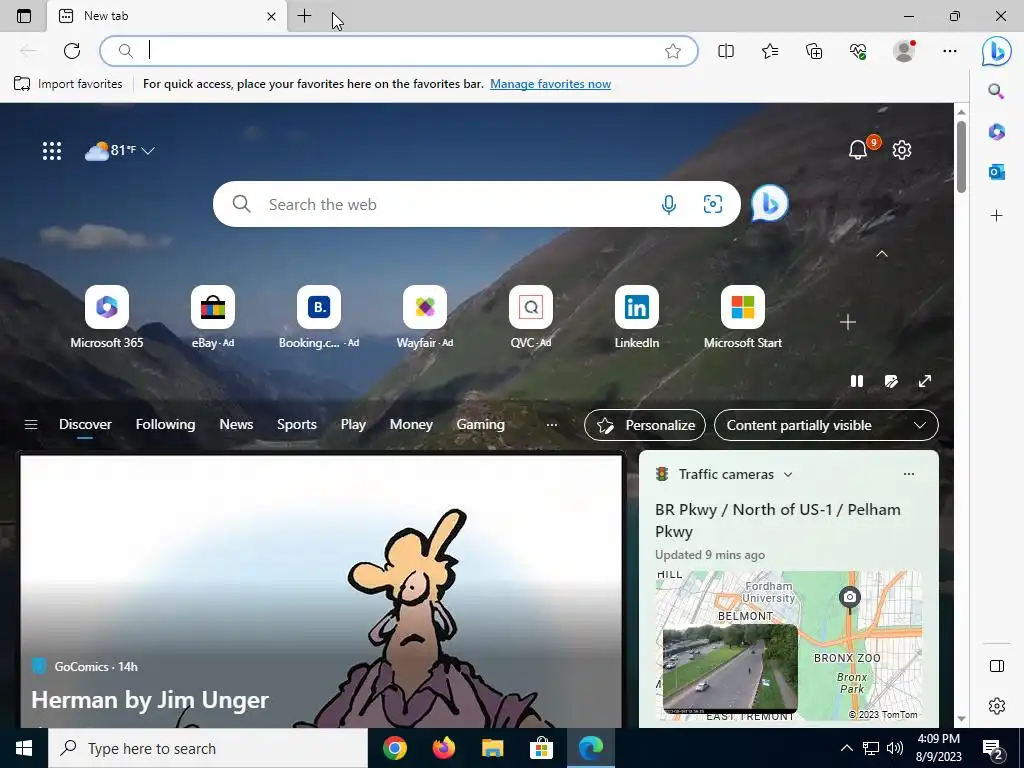Screen dimensions: 1024x768
Task: Add an app to sidebar with plus
Action: point(996,216)
